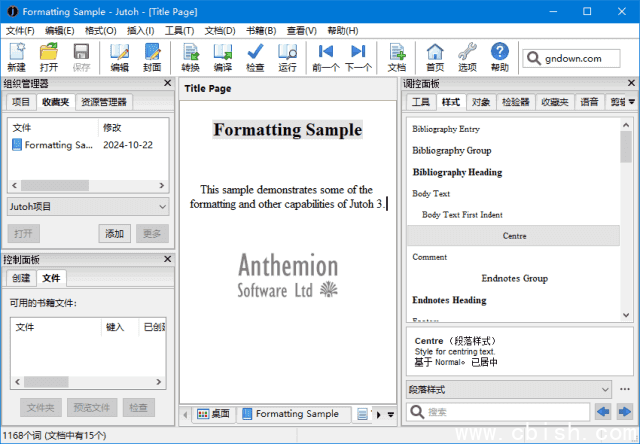640x444 pixels.
Task: Open a project with the 打开 icon
Action: 49,57
